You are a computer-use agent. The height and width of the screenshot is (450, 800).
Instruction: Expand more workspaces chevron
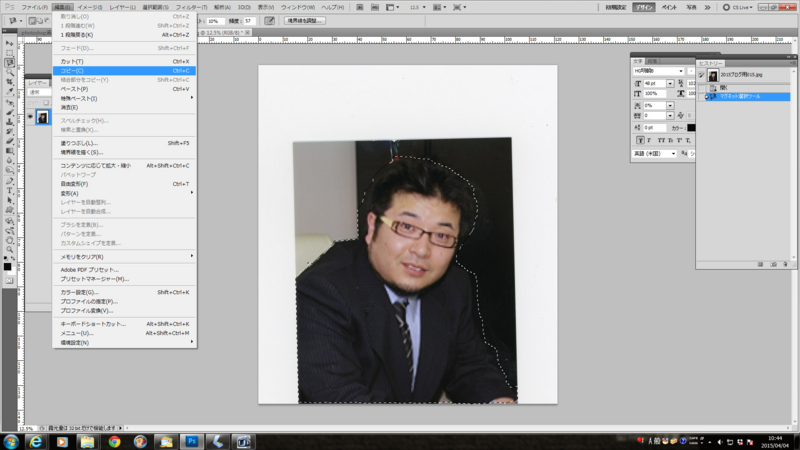(x=707, y=7)
